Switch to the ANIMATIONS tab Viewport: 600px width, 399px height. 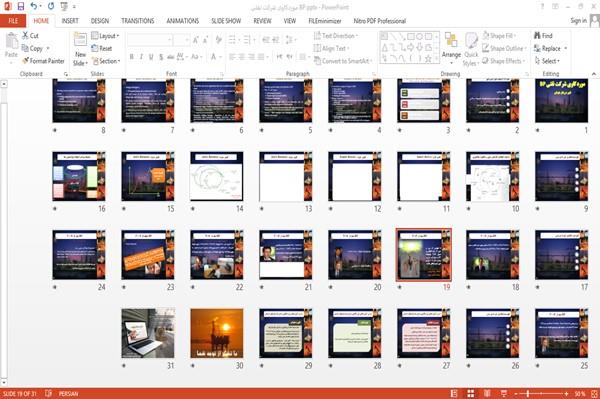(x=183, y=21)
